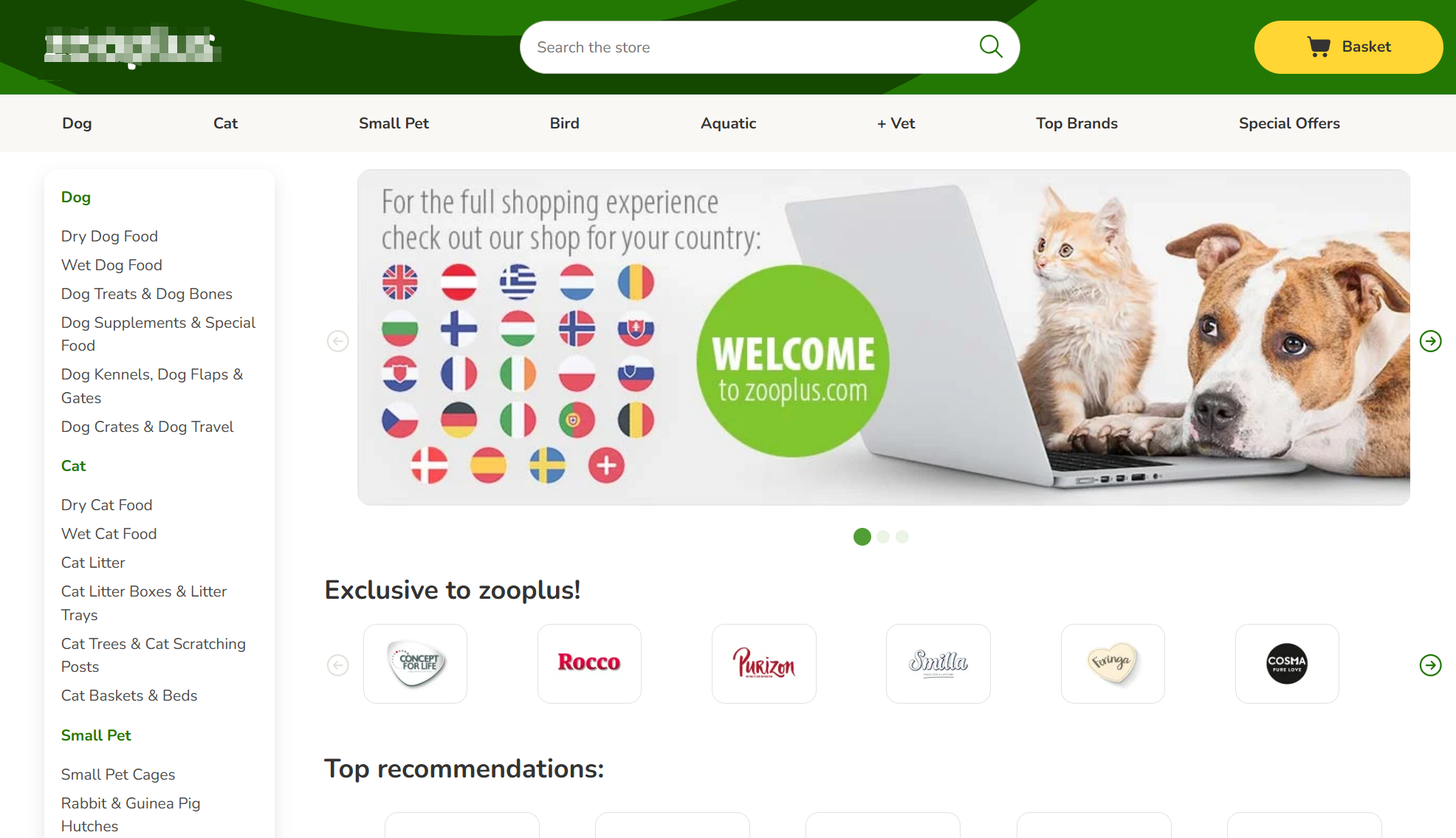
Task: Open the Special Offers menu
Action: [x=1289, y=123]
